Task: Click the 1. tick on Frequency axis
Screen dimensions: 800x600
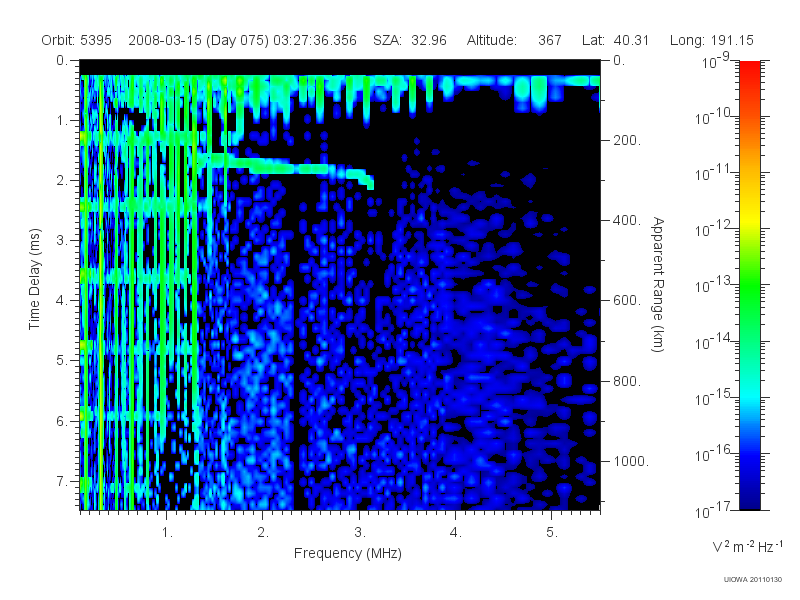Action: (x=167, y=533)
